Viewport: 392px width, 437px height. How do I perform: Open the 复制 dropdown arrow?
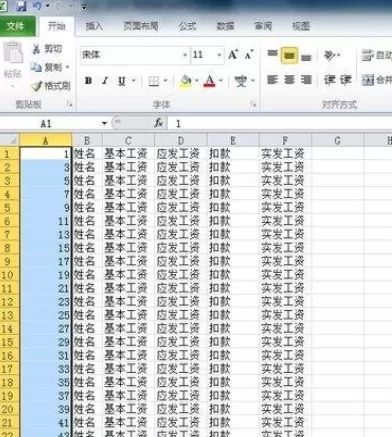[x=67, y=67]
